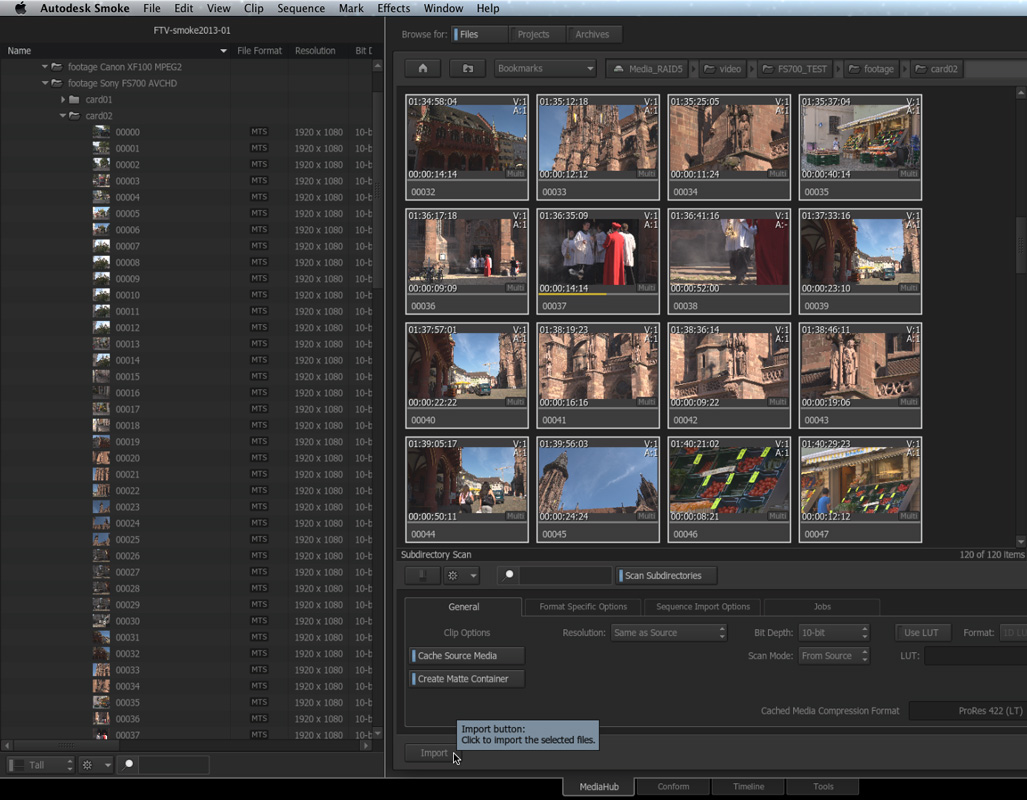This screenshot has height=800, width=1027.
Task: Click the Import button
Action: pyautogui.click(x=433, y=753)
